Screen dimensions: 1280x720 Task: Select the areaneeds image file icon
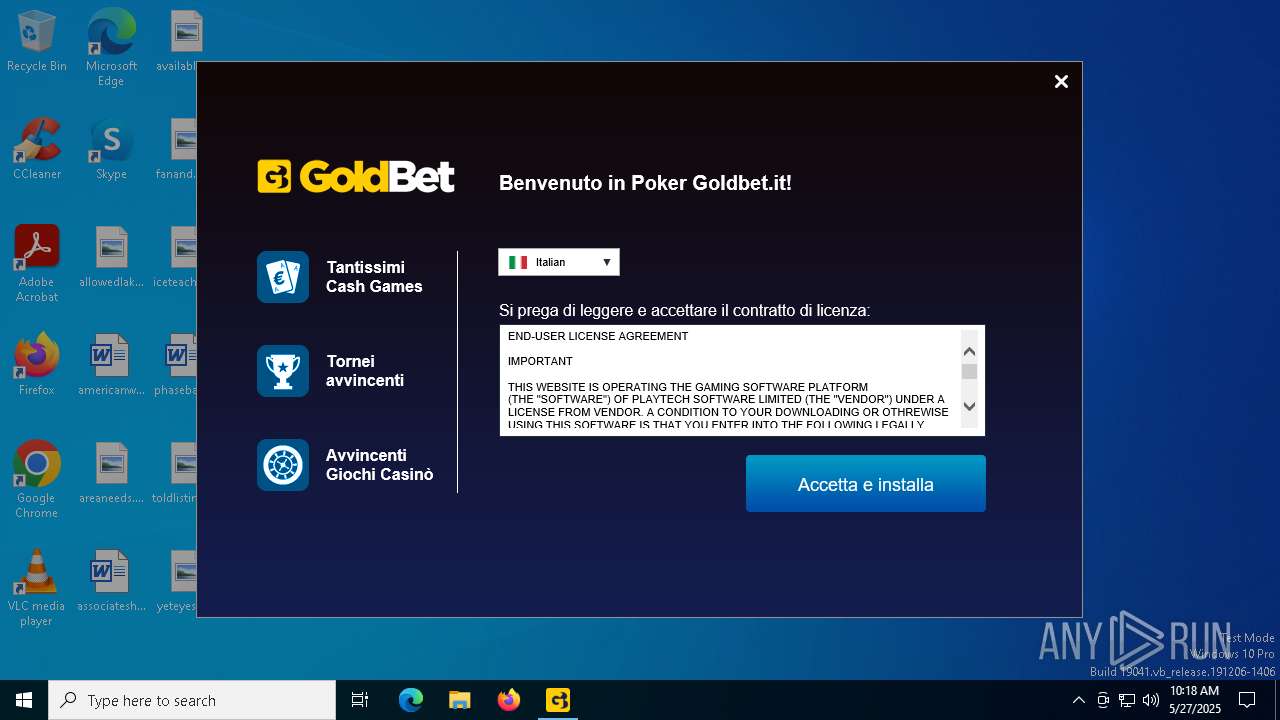[x=111, y=473]
